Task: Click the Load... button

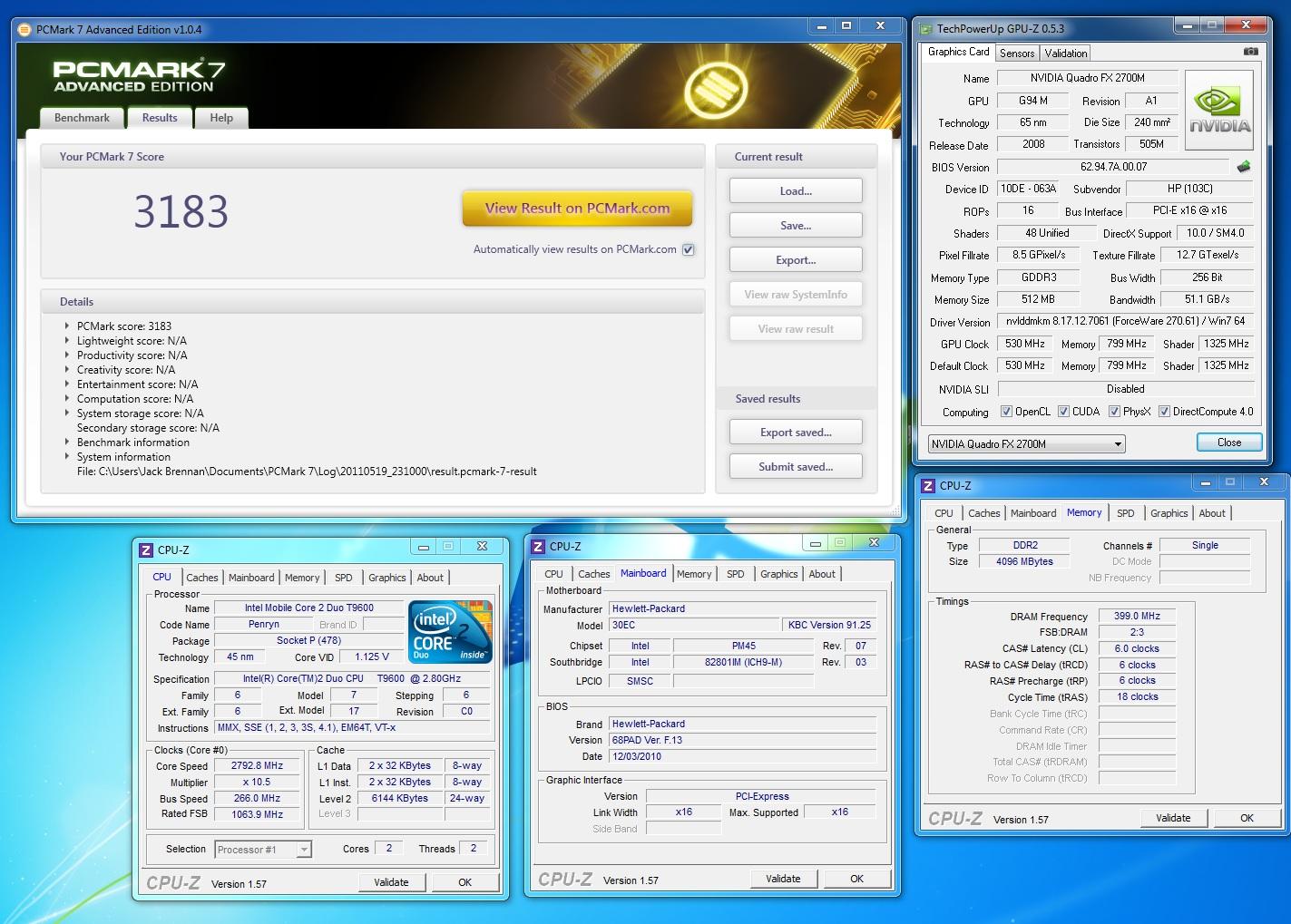Action: (796, 191)
